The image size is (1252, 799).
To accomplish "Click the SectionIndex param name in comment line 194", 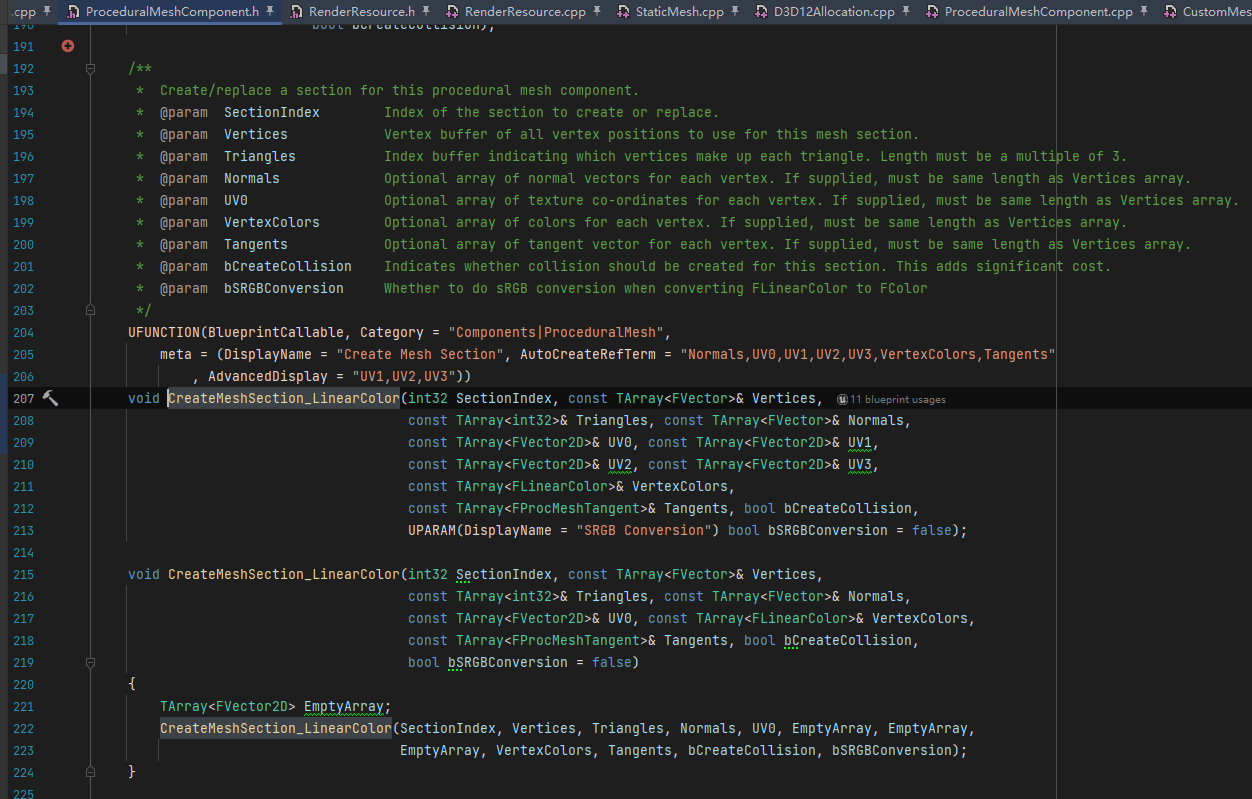I will click(272, 112).
